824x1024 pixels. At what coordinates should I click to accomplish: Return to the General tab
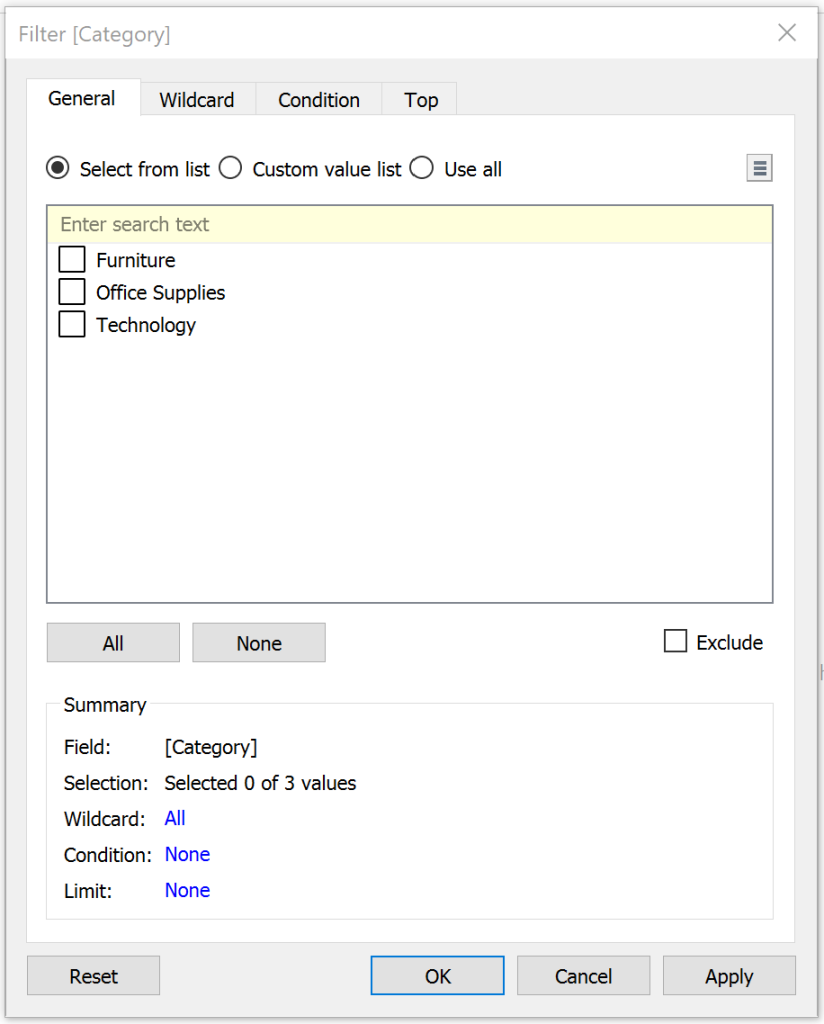point(83,98)
